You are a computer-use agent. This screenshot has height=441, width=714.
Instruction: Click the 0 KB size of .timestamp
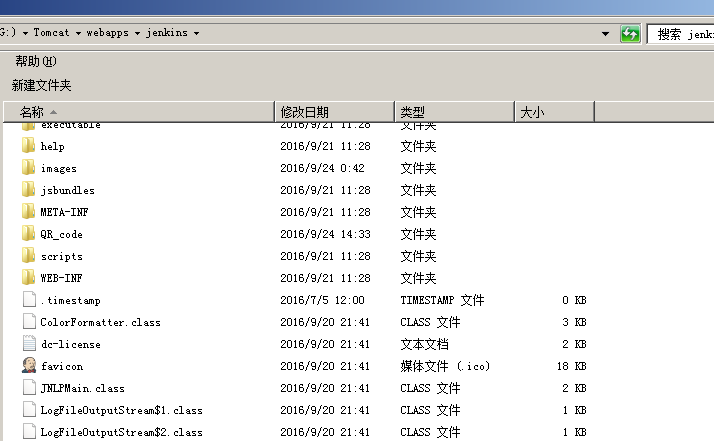[574, 300]
